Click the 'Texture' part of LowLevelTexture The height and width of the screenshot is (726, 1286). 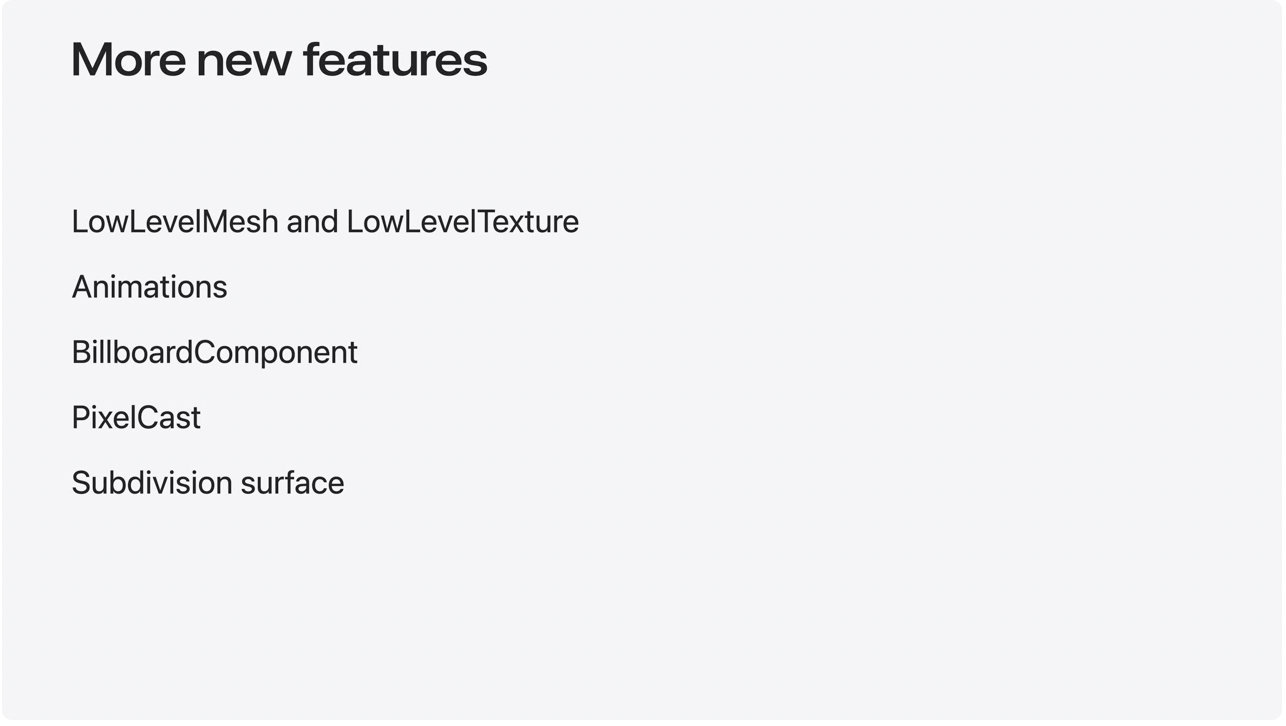528,221
